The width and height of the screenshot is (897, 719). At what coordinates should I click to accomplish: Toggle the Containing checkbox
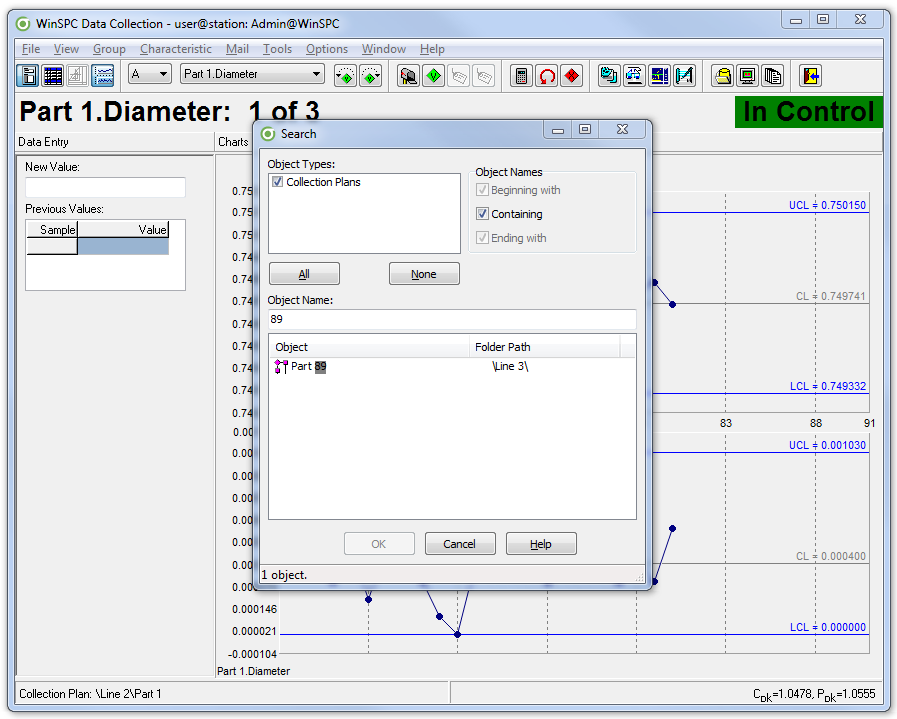[482, 214]
